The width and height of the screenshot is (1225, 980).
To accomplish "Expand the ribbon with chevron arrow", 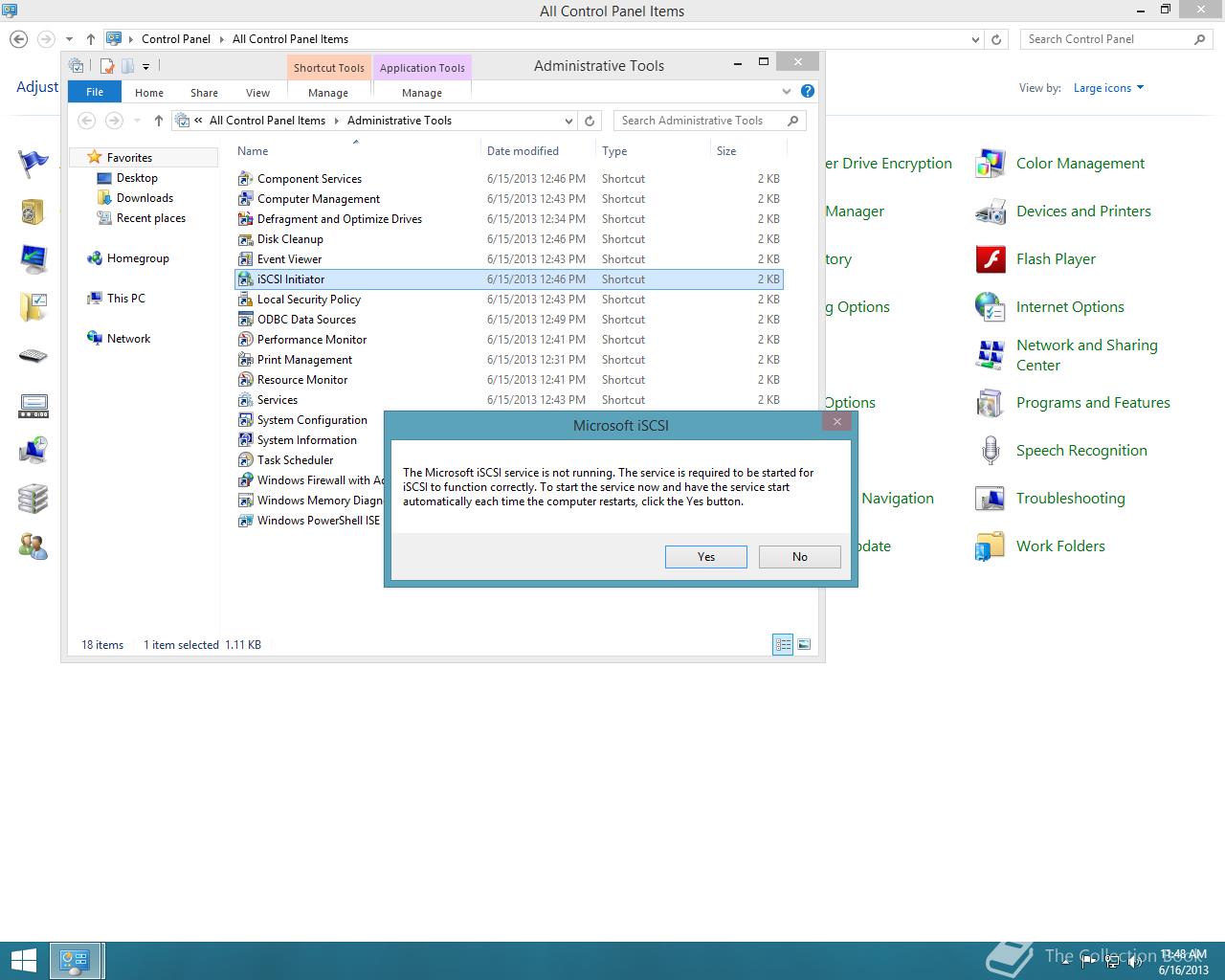I will tap(787, 92).
